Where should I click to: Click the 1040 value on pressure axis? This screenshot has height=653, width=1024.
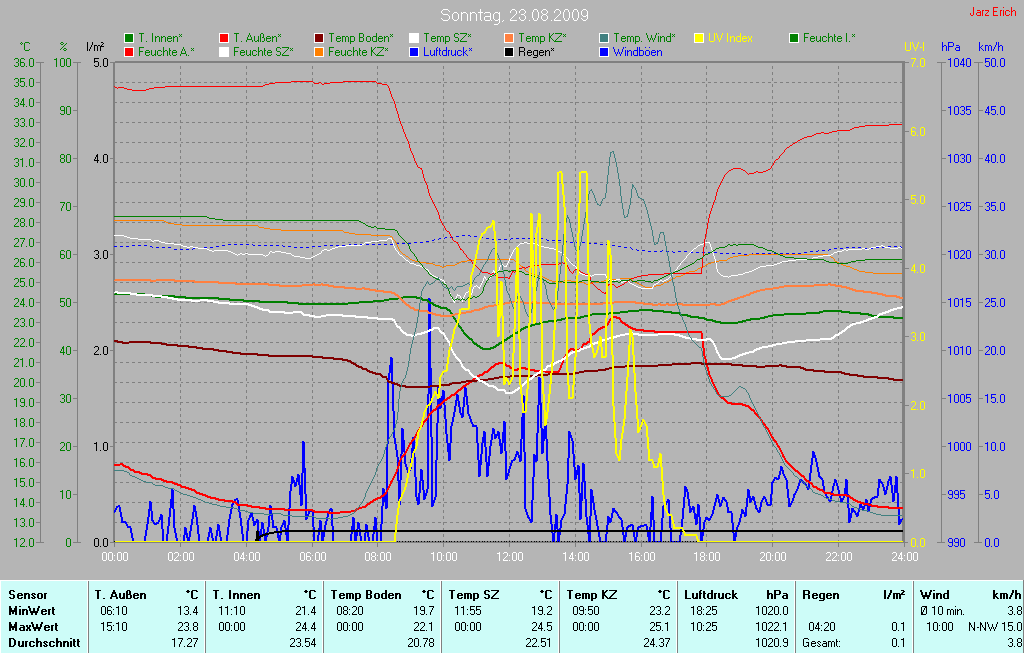coord(960,63)
